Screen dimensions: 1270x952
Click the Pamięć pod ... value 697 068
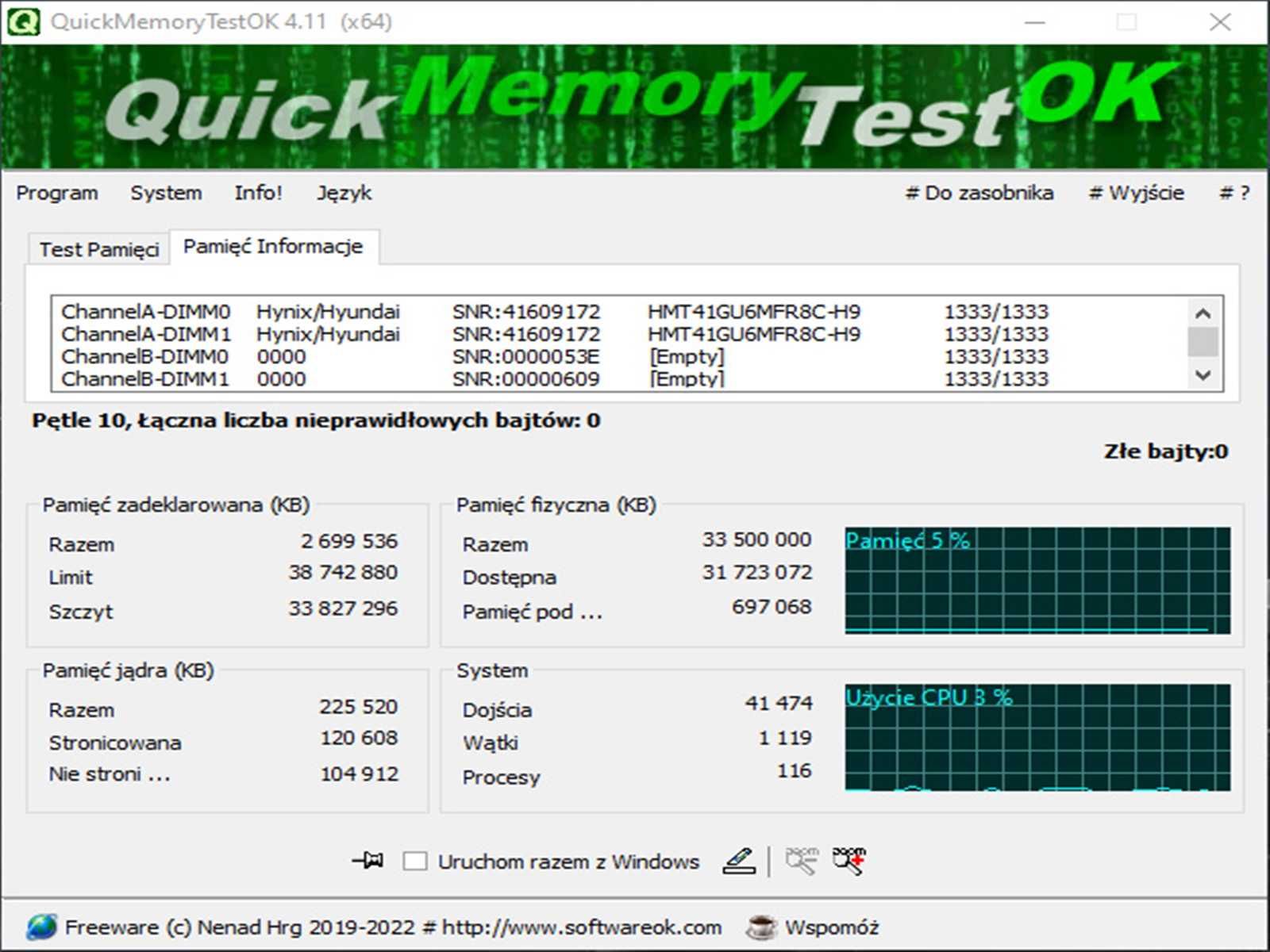[x=772, y=607]
